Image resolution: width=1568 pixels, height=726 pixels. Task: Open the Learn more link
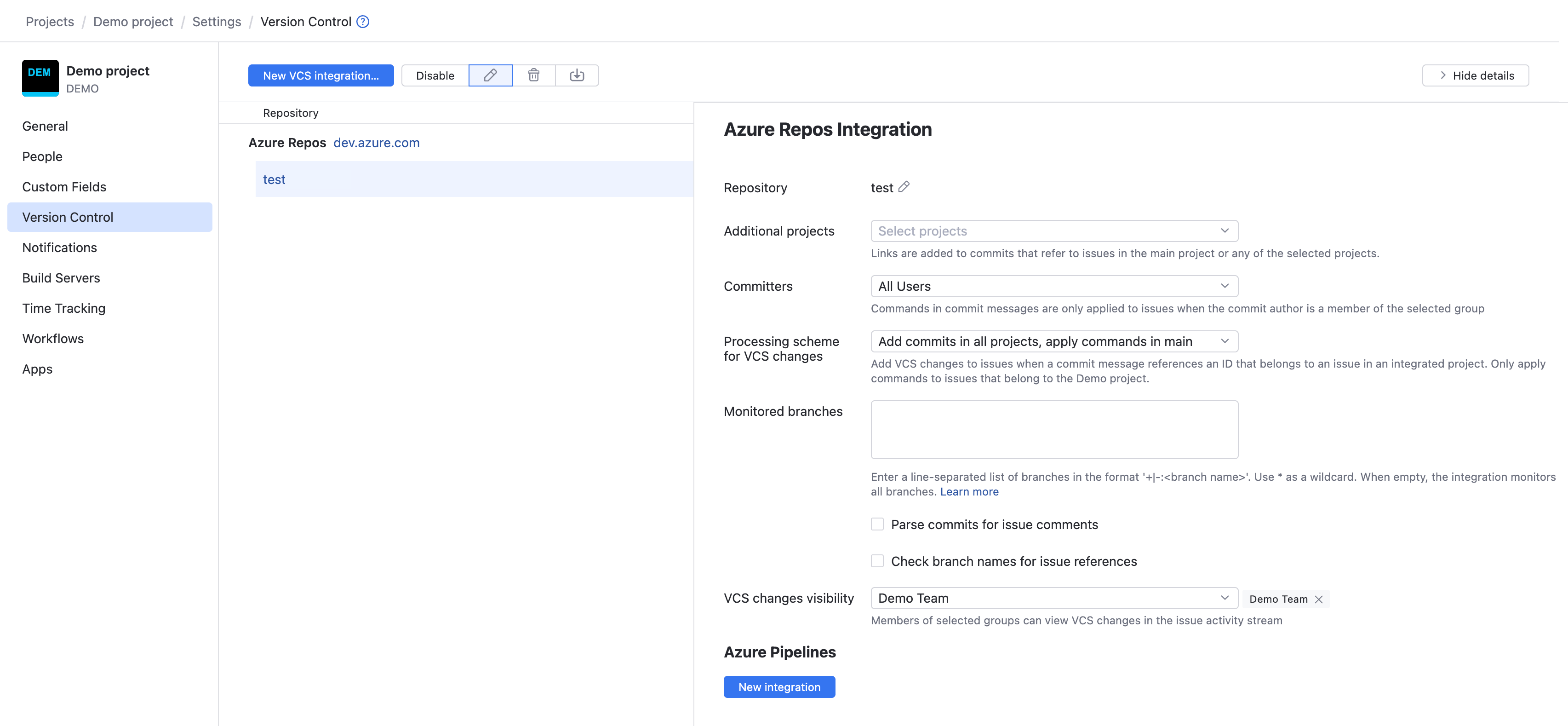[x=969, y=491]
